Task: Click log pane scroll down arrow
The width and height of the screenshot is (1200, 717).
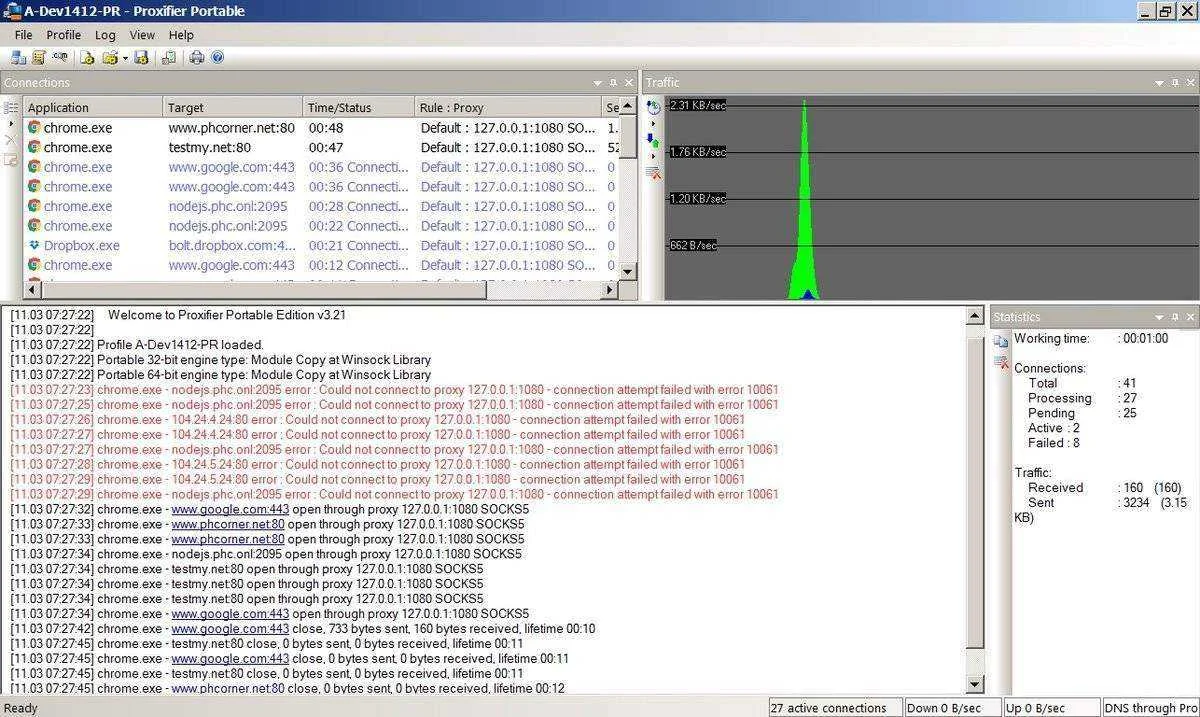Action: click(x=976, y=685)
